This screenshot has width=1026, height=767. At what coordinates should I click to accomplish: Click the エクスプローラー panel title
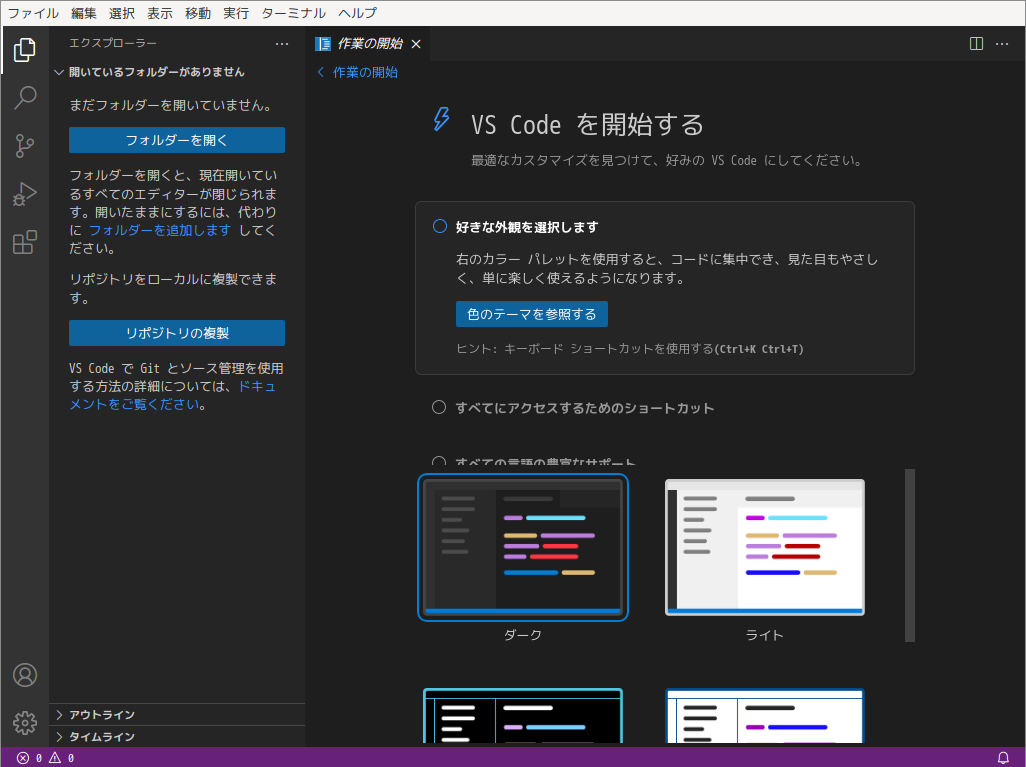[113, 43]
